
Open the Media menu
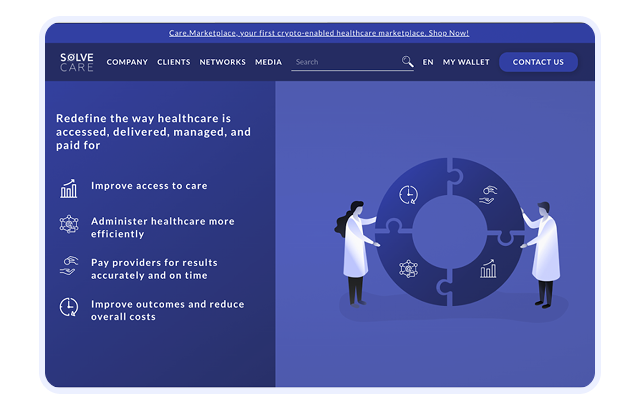pyautogui.click(x=268, y=62)
